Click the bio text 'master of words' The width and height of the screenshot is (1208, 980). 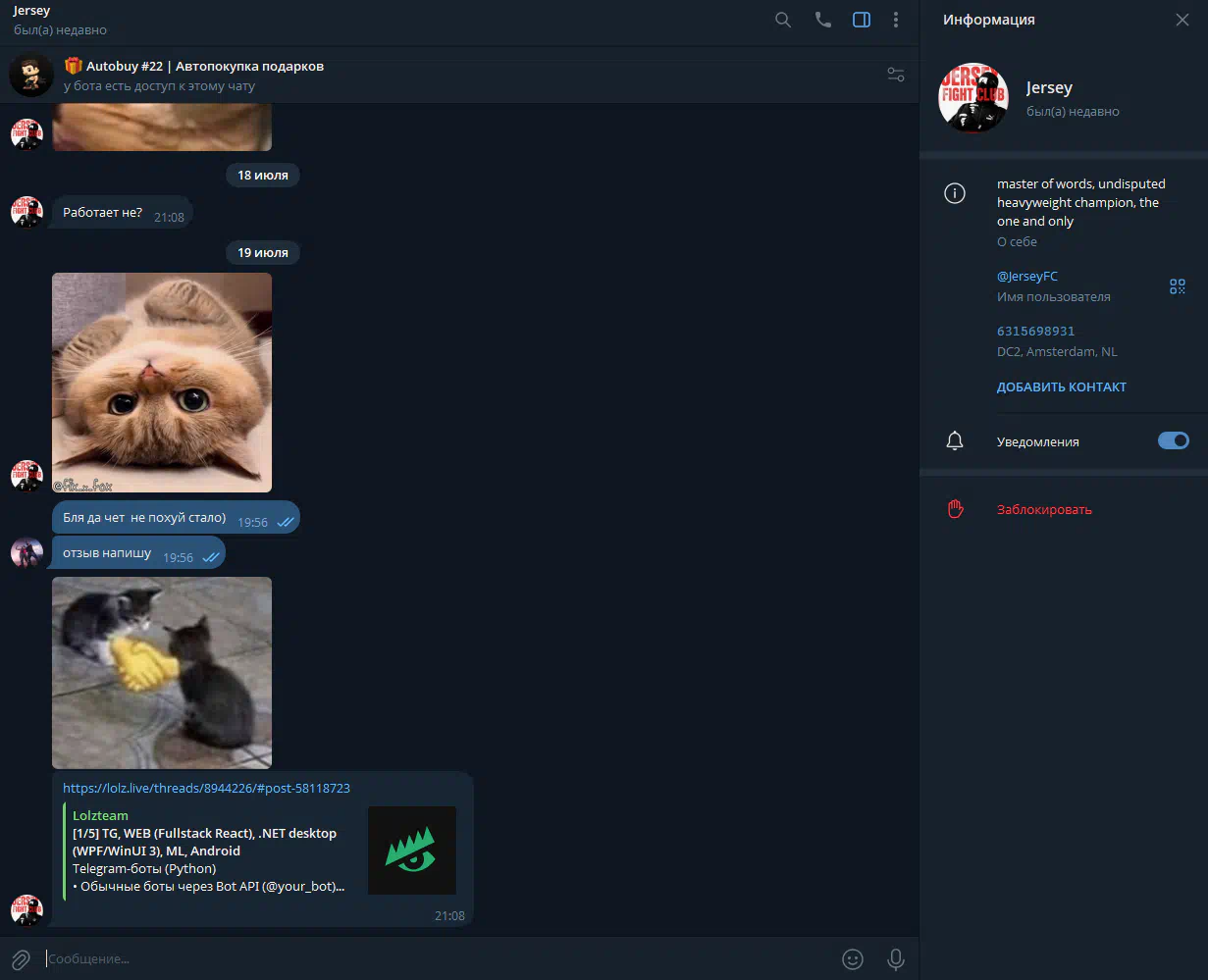coord(1081,202)
